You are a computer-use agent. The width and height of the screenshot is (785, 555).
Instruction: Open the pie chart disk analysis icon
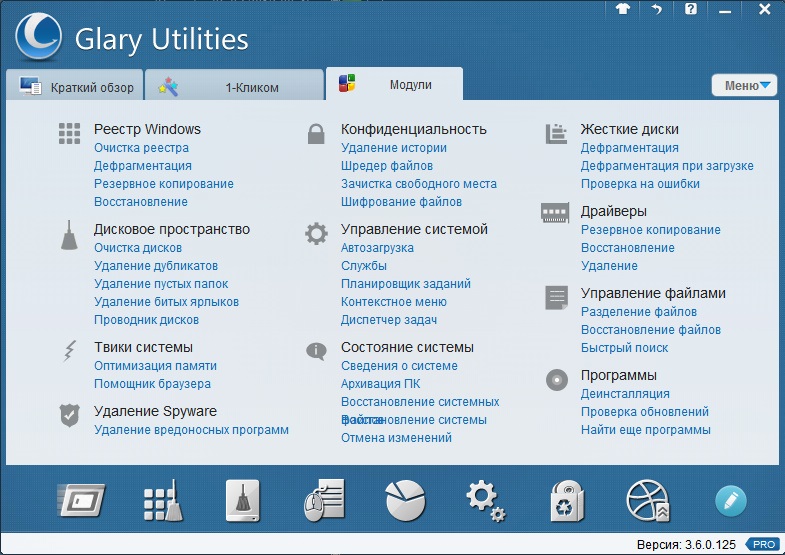pos(405,500)
